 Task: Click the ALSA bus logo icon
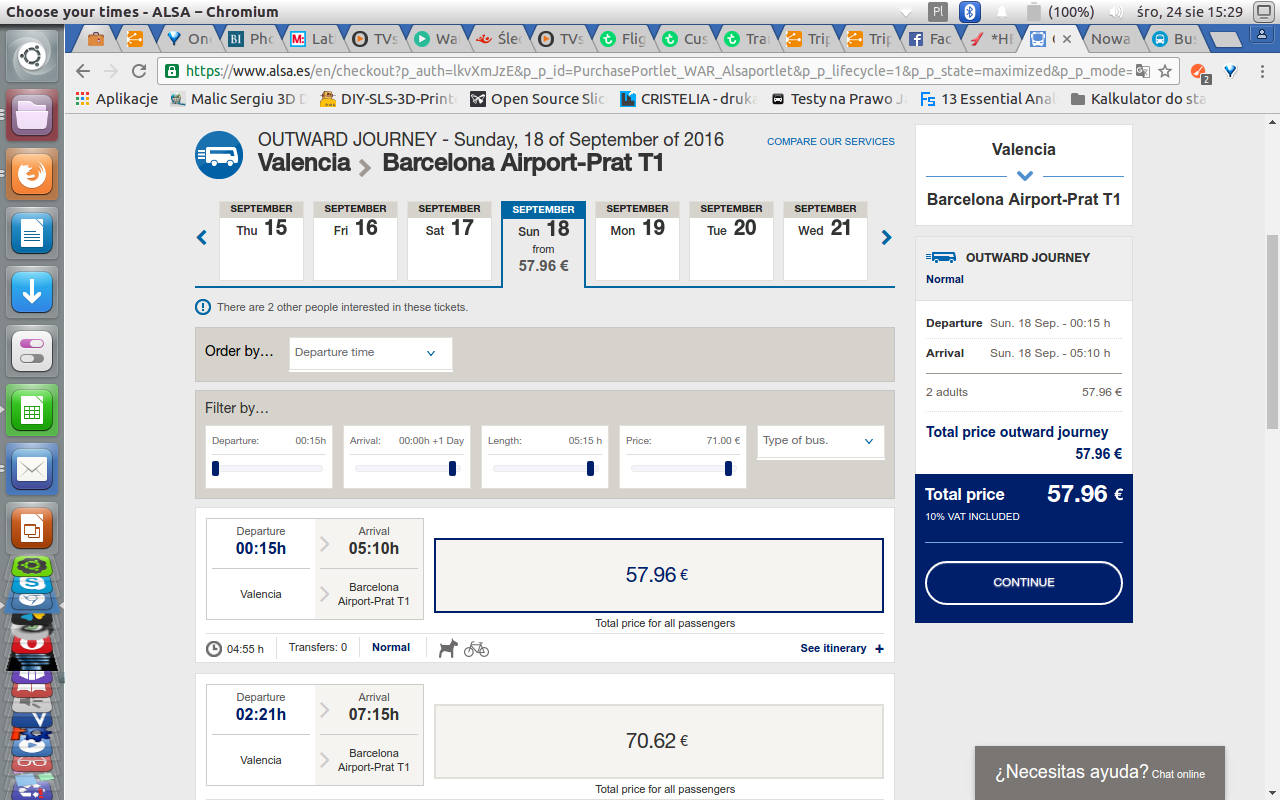pos(219,155)
